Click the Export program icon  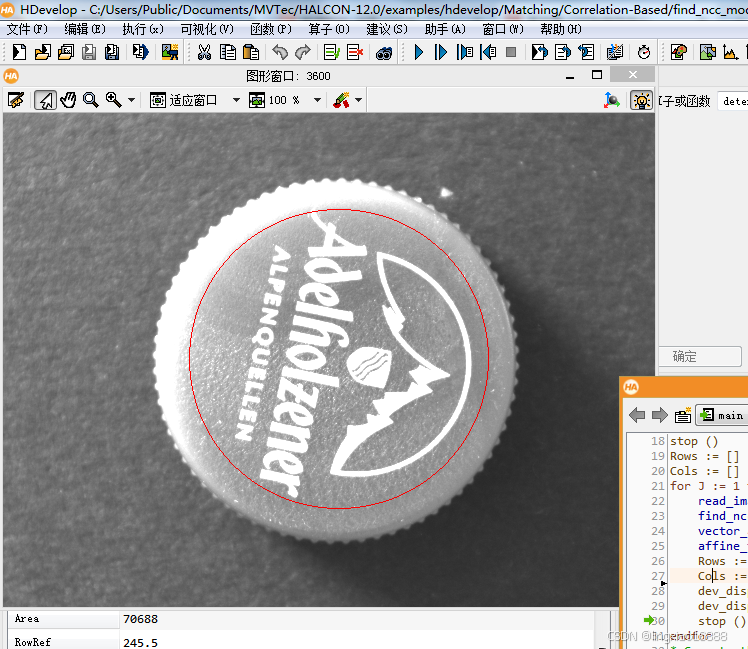[x=141, y=52]
